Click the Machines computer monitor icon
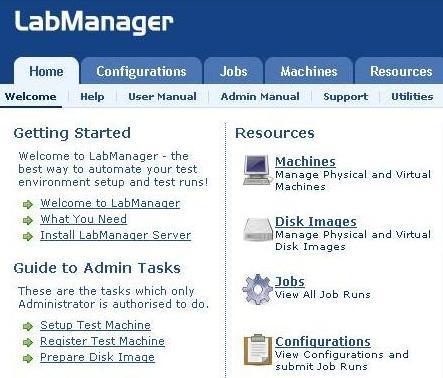Viewport: 443px width, 378px height. tap(257, 170)
